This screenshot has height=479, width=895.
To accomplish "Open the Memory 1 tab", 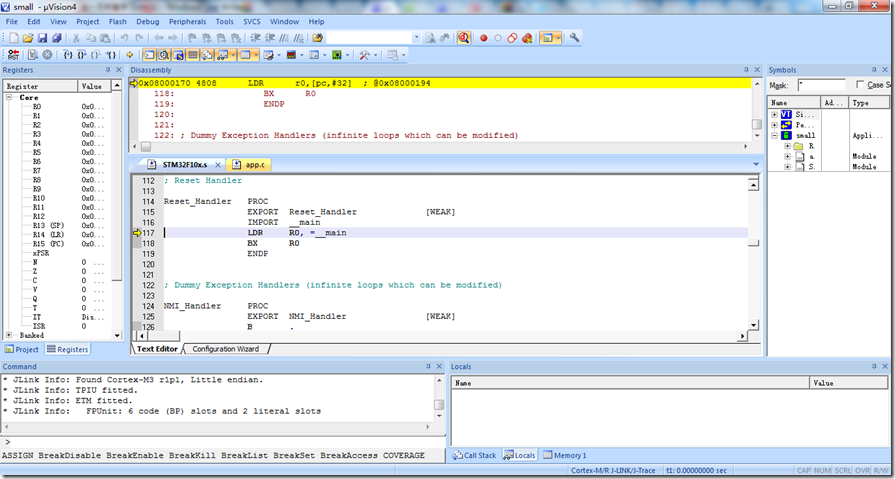I will coord(565,455).
